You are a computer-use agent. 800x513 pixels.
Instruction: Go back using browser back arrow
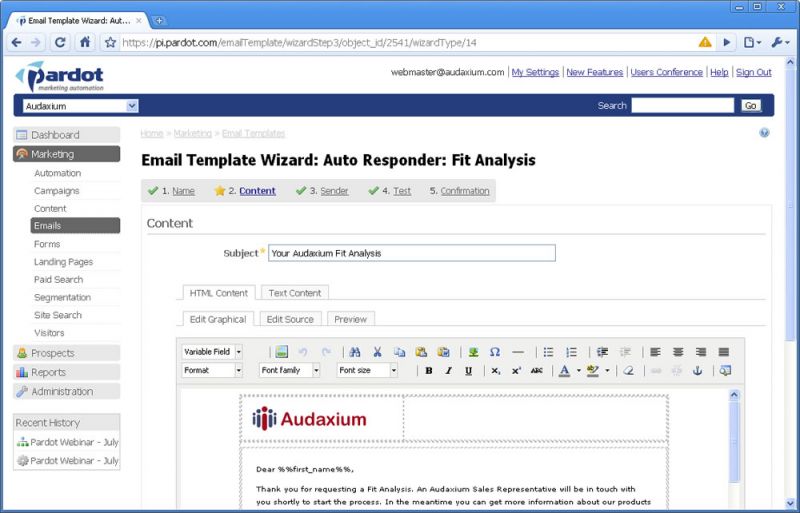point(16,42)
